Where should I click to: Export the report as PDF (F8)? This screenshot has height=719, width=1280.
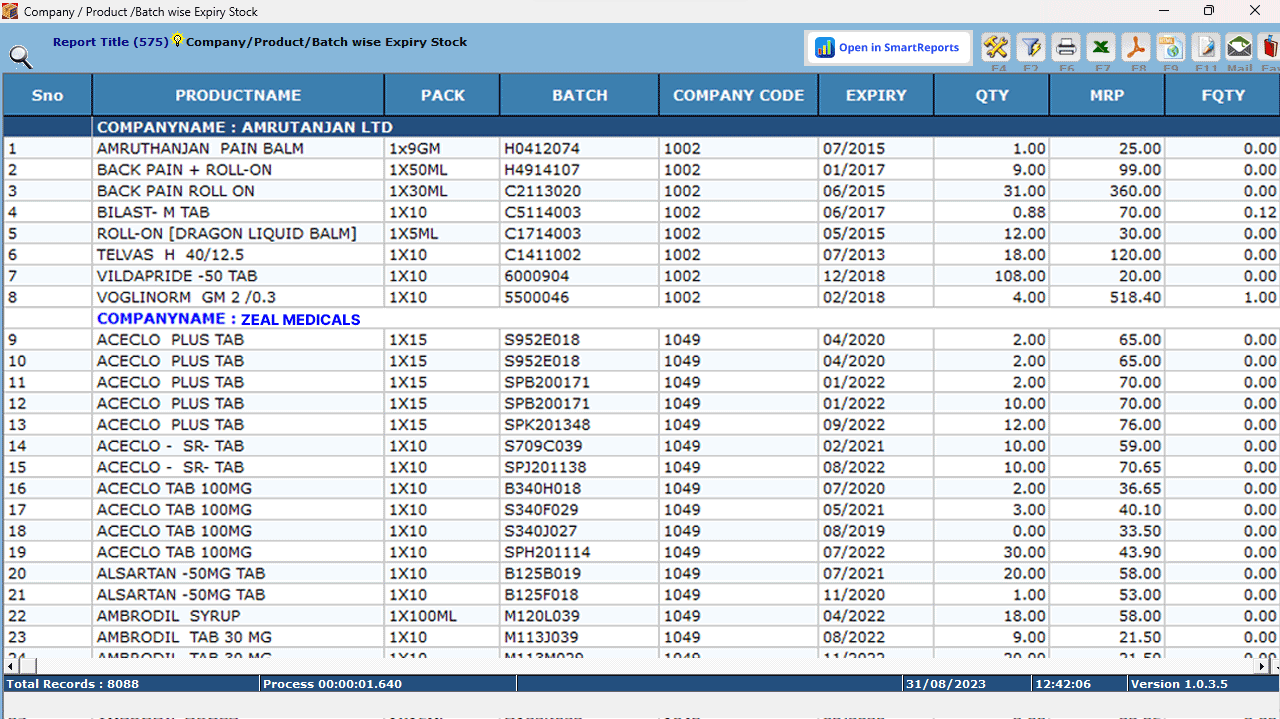coord(1136,47)
